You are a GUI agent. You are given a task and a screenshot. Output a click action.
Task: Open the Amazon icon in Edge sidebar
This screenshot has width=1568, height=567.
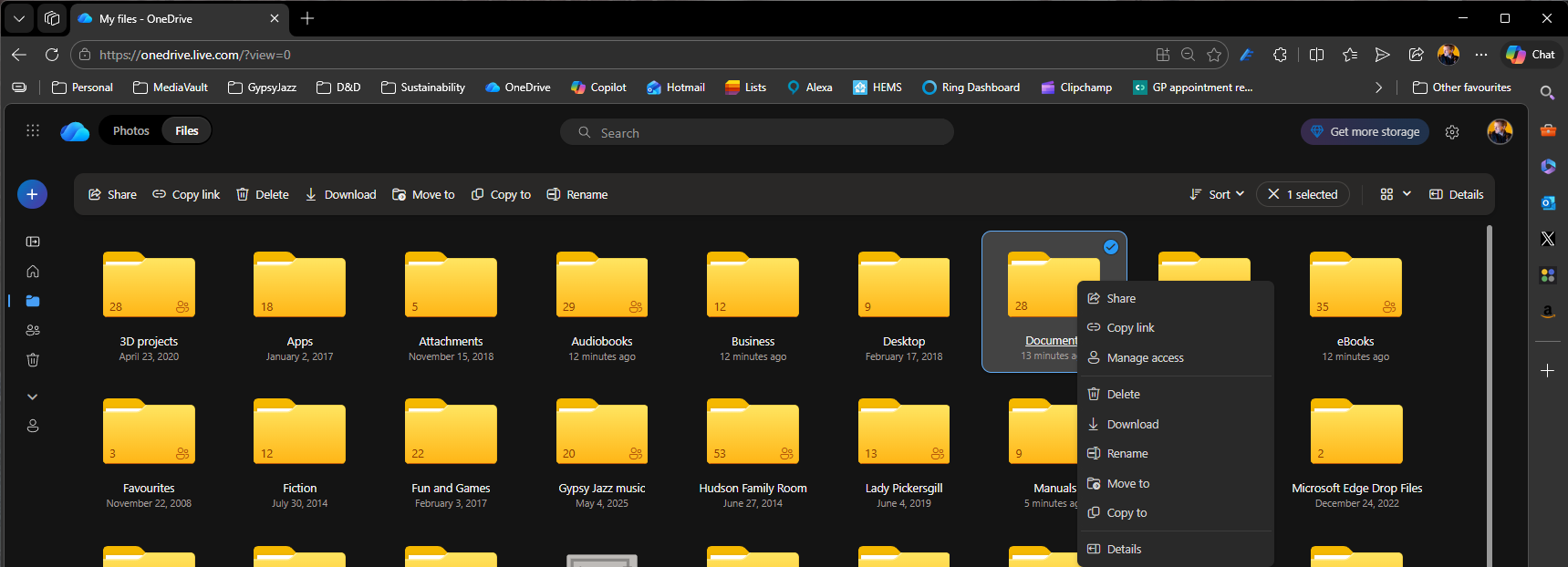1548,312
